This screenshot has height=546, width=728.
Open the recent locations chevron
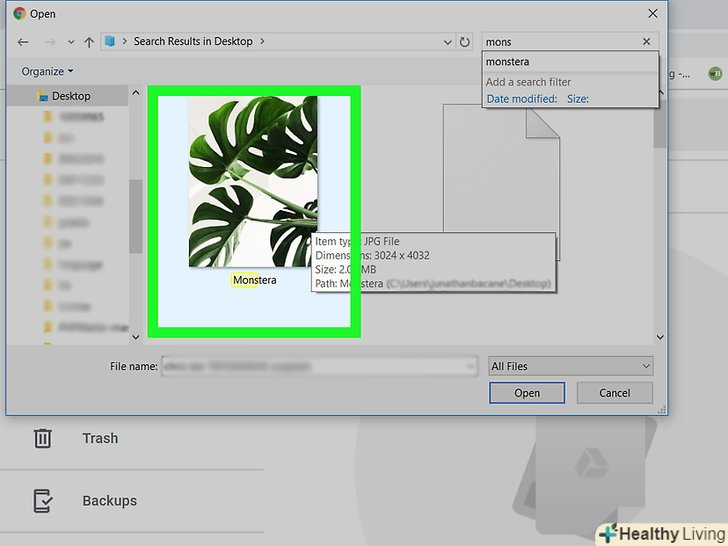point(71,42)
